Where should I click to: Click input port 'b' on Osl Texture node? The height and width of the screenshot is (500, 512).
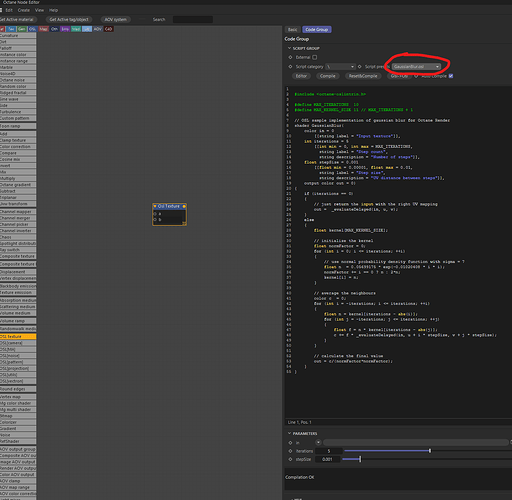click(x=155, y=220)
